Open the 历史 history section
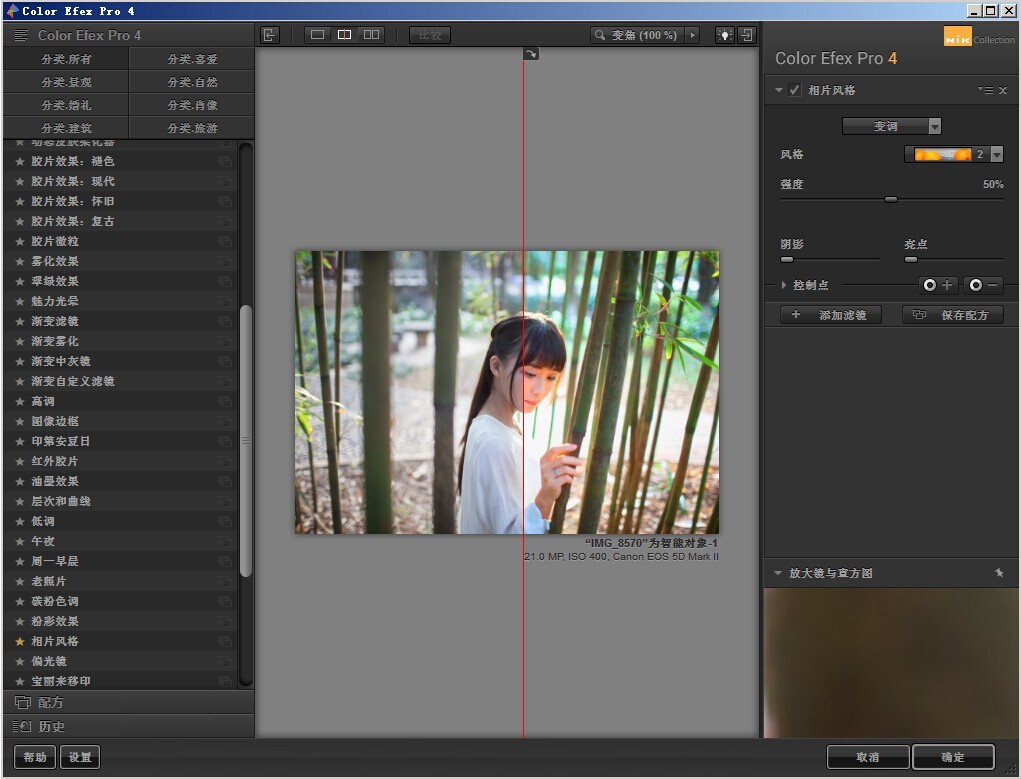This screenshot has height=779, width=1021. [x=128, y=726]
